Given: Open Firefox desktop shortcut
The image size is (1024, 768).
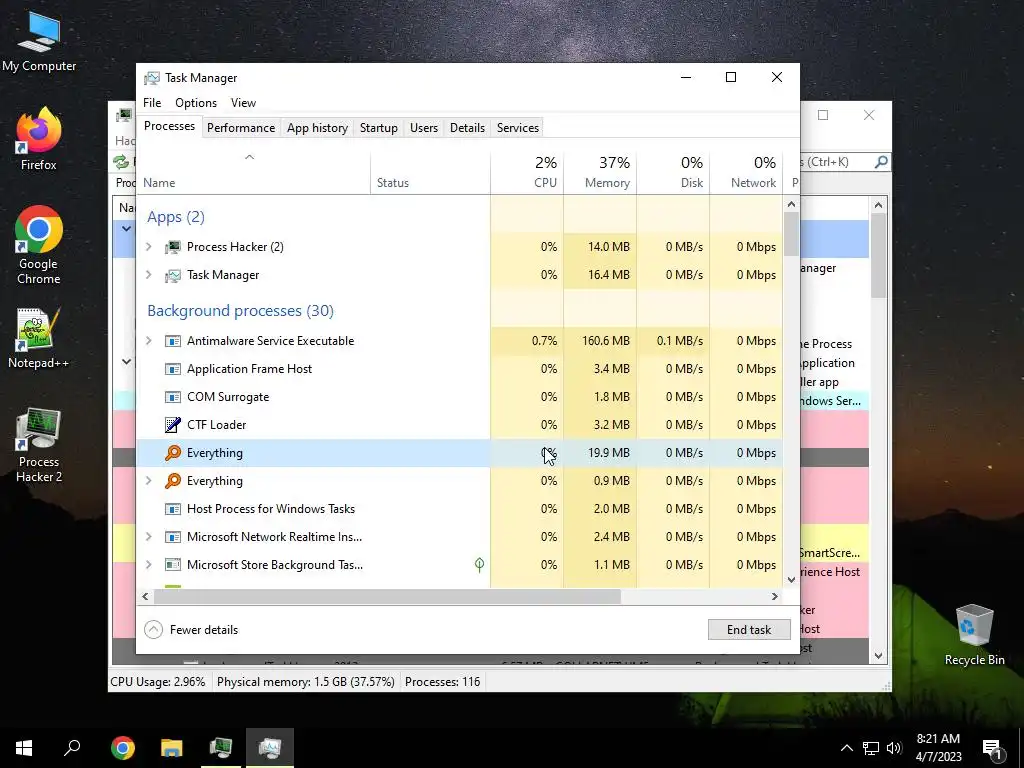Looking at the screenshot, I should click(39, 139).
